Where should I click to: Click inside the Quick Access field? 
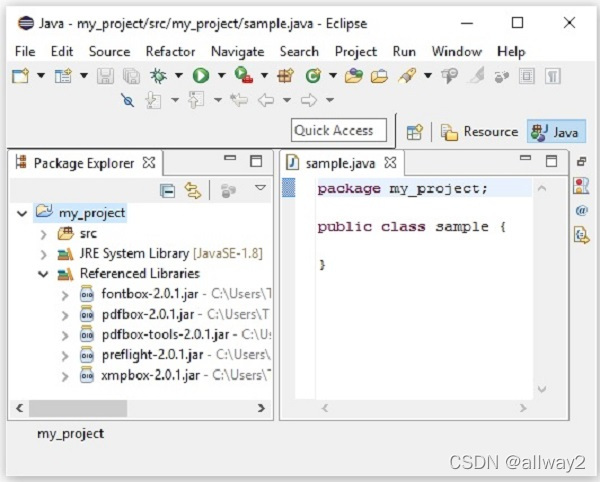click(339, 130)
